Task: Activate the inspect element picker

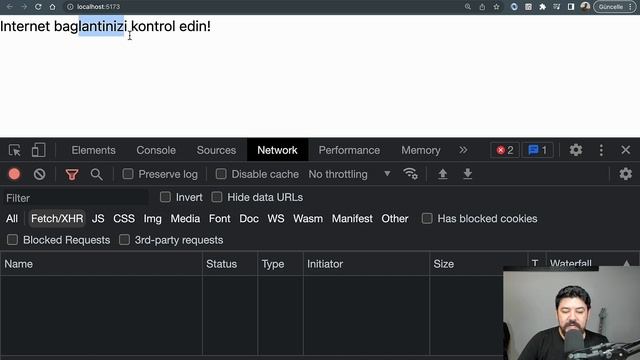Action: tap(15, 150)
